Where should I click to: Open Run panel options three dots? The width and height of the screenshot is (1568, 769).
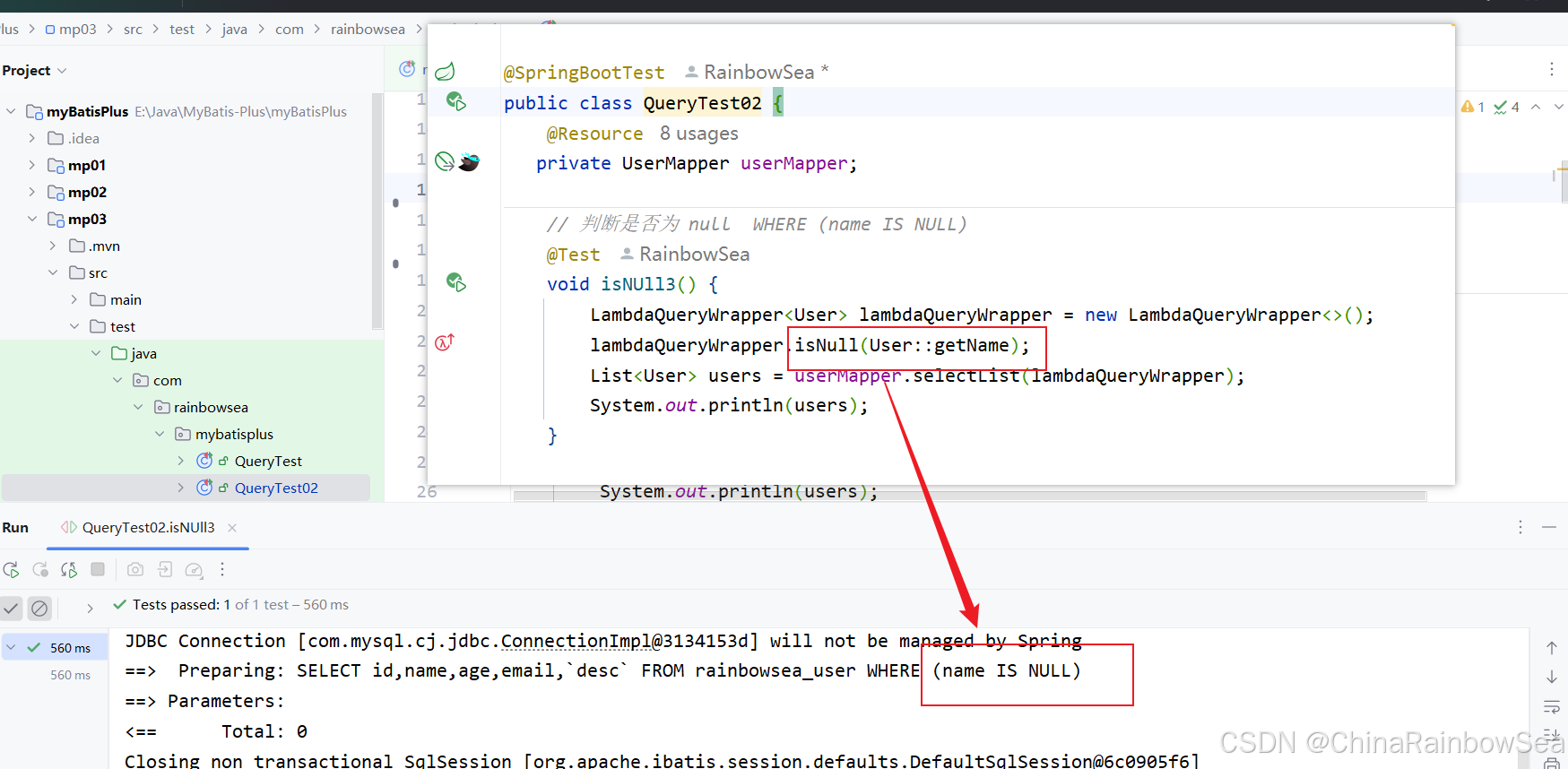[x=1520, y=527]
